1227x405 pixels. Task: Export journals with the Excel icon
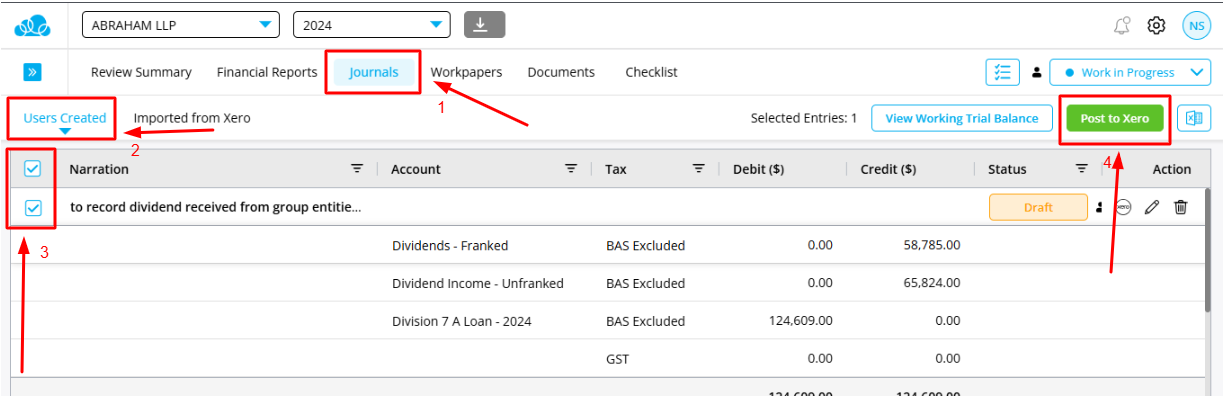[1193, 118]
